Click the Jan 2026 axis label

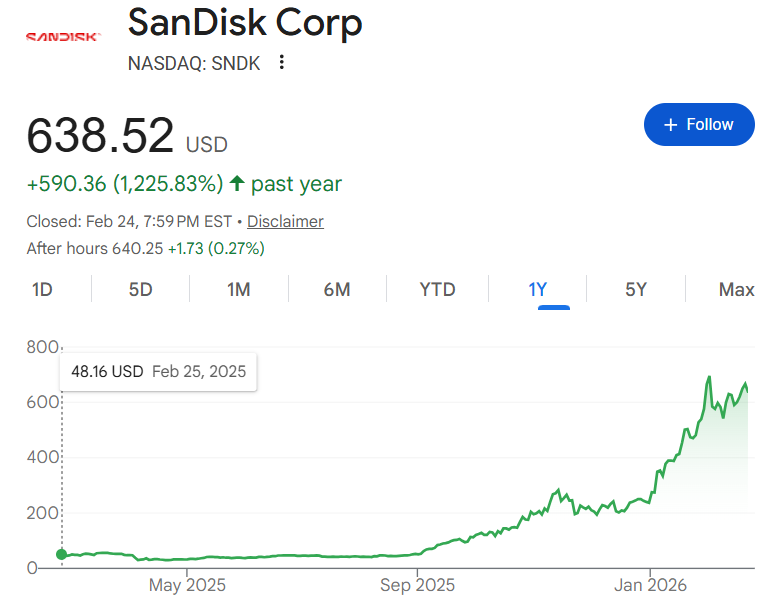coord(650,585)
